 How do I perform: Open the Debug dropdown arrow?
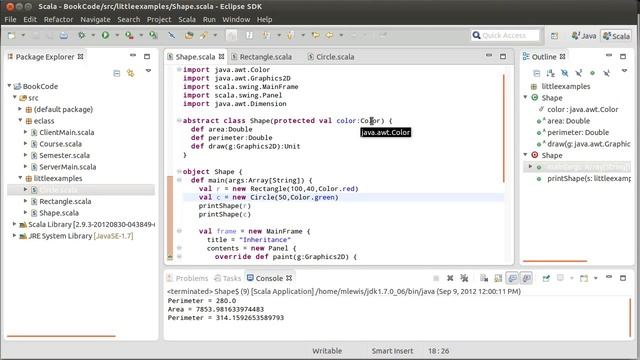[93, 36]
